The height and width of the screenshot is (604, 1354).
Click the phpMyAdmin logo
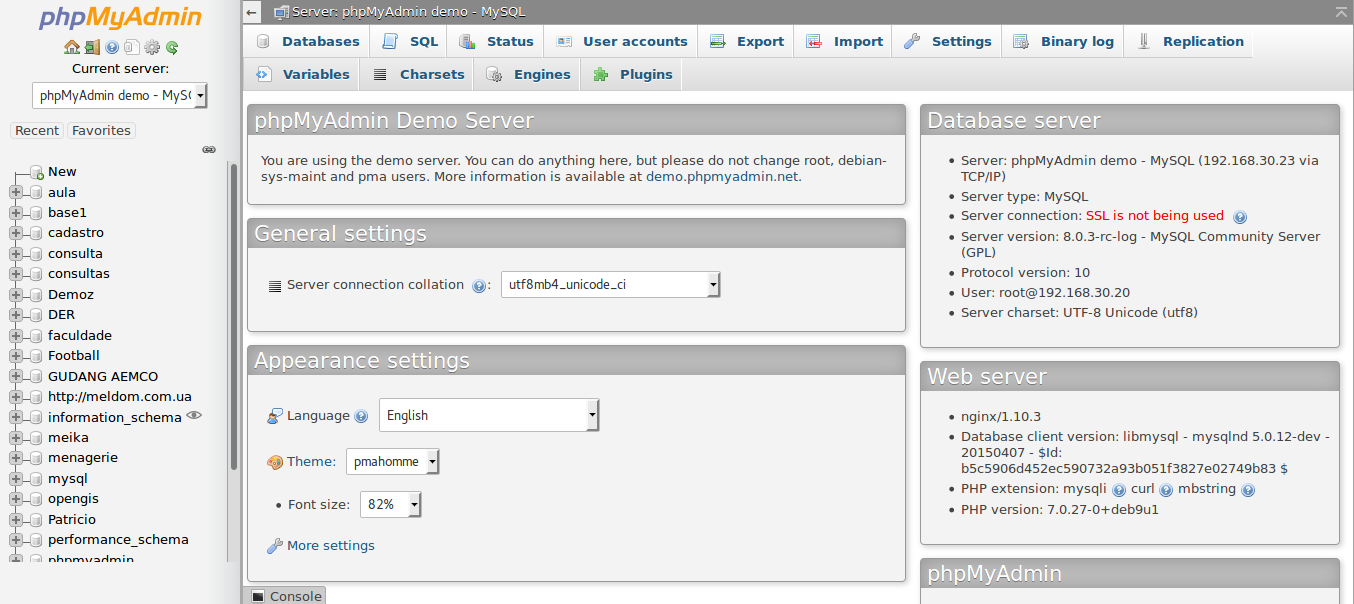tap(120, 18)
